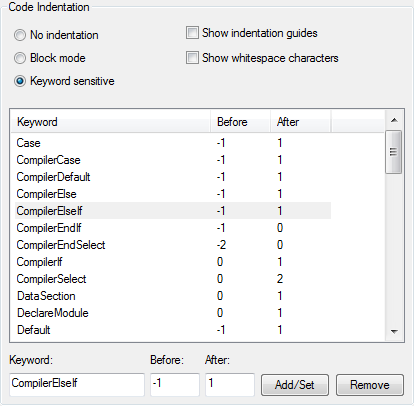Click the keyword list scrollbar thumb
The height and width of the screenshot is (406, 414).
(x=393, y=152)
